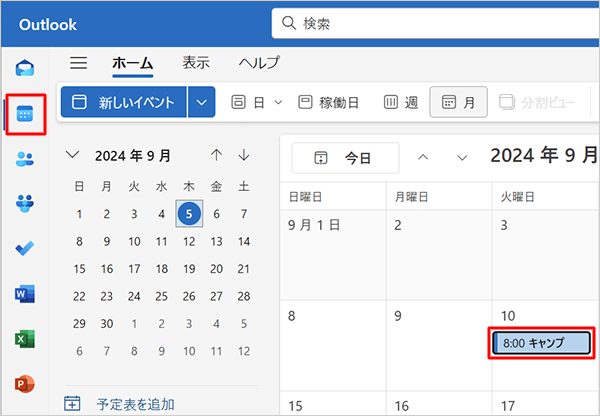
Task: Launch PowerPoint from the sidebar
Action: pyautogui.click(x=25, y=384)
